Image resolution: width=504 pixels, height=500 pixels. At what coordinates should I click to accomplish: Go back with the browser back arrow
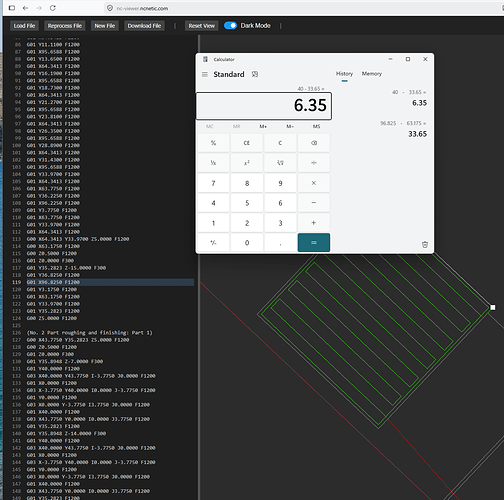coord(25,8)
